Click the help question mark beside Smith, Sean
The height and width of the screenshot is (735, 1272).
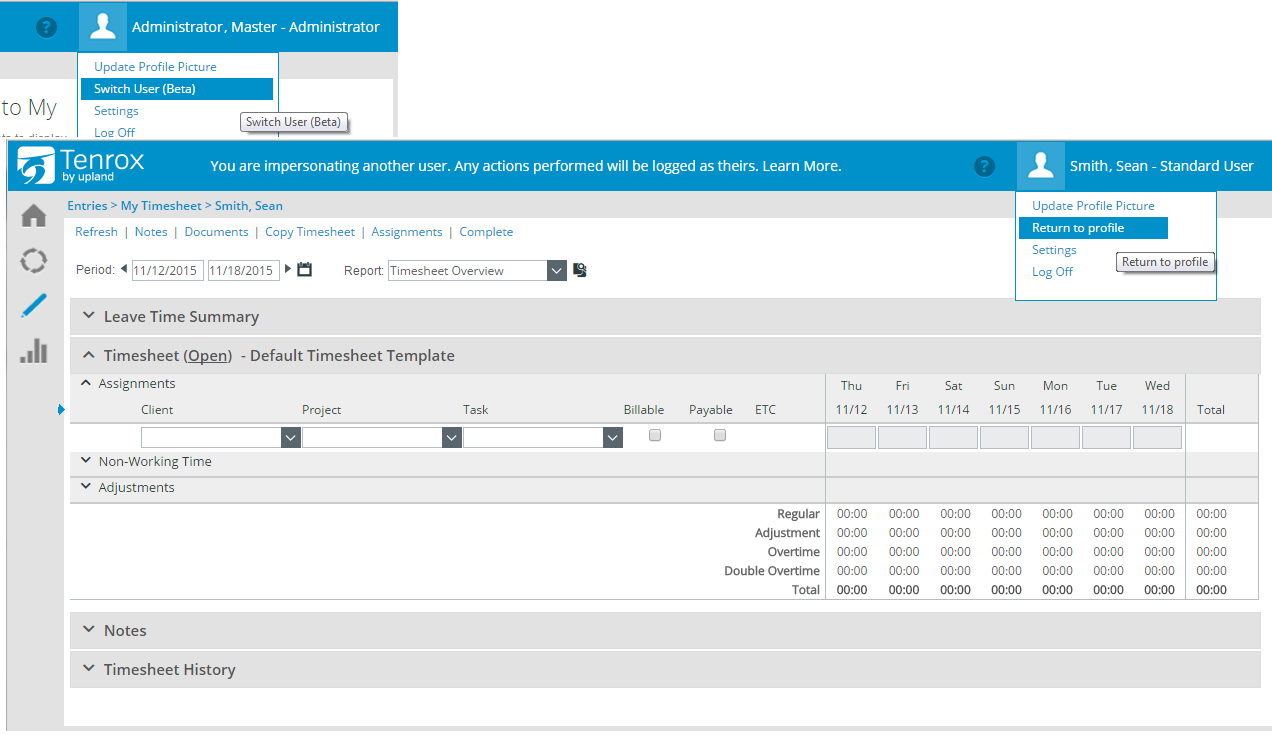pos(985,166)
